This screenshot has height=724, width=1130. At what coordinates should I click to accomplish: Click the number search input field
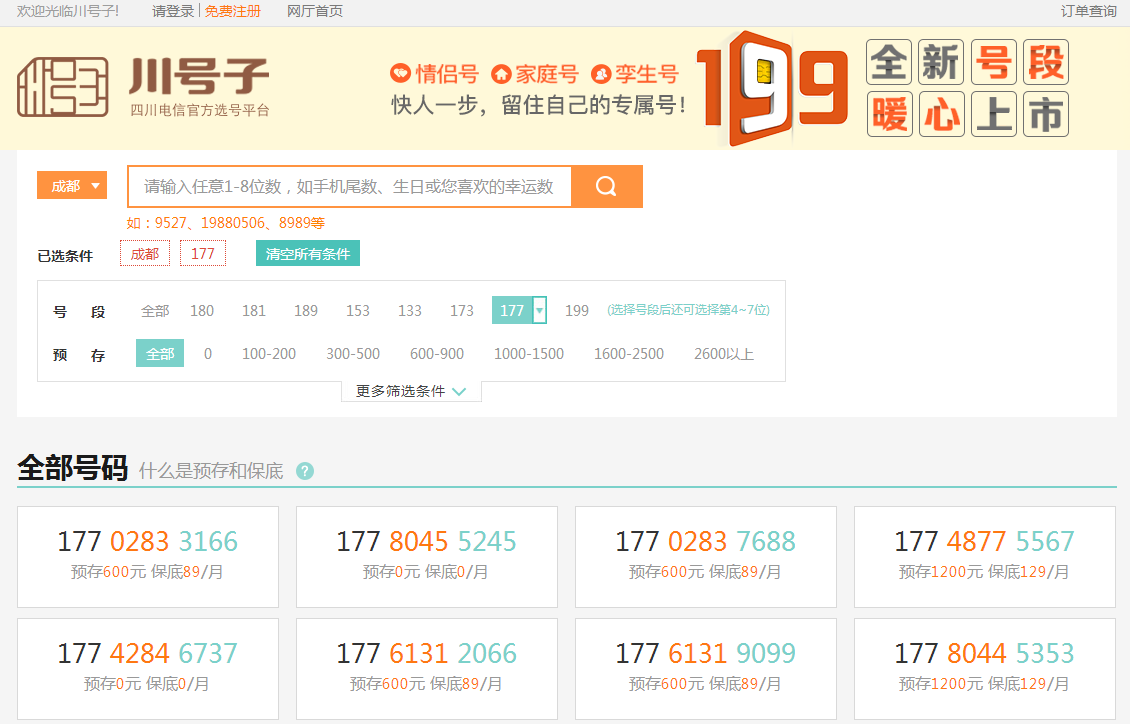349,187
